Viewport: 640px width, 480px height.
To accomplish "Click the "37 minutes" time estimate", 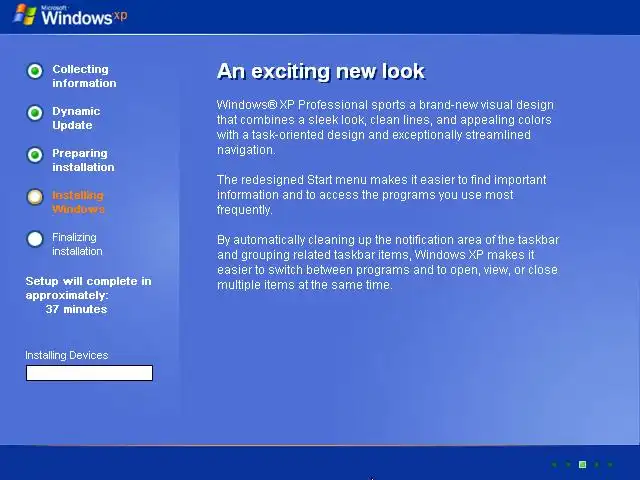I will click(76, 309).
